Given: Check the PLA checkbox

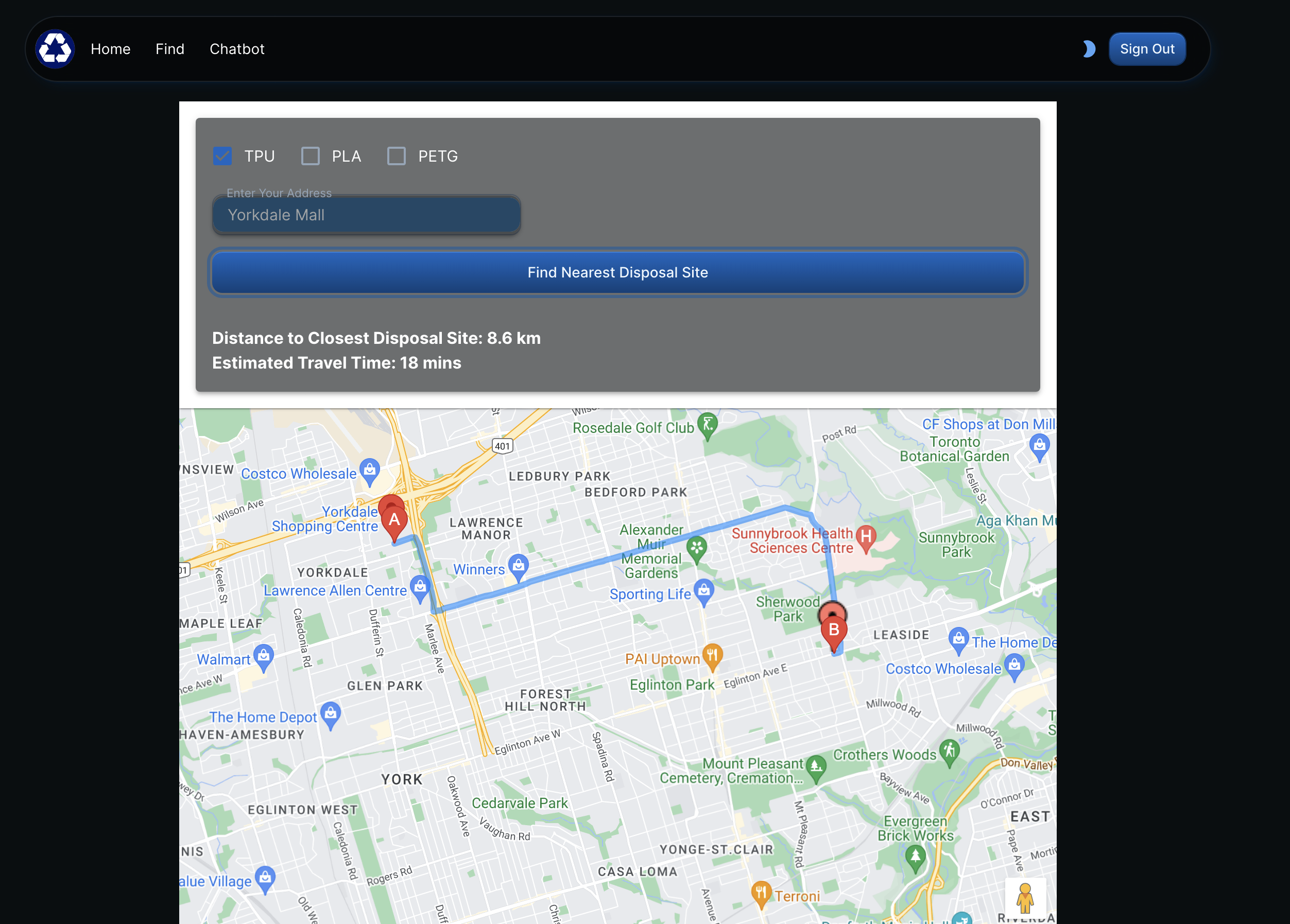Looking at the screenshot, I should [310, 156].
